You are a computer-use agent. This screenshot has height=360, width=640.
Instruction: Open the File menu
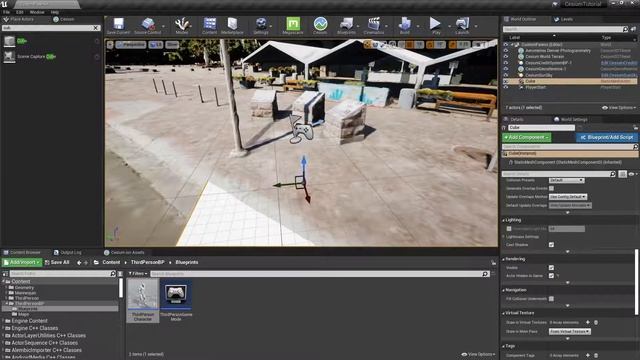[6, 12]
